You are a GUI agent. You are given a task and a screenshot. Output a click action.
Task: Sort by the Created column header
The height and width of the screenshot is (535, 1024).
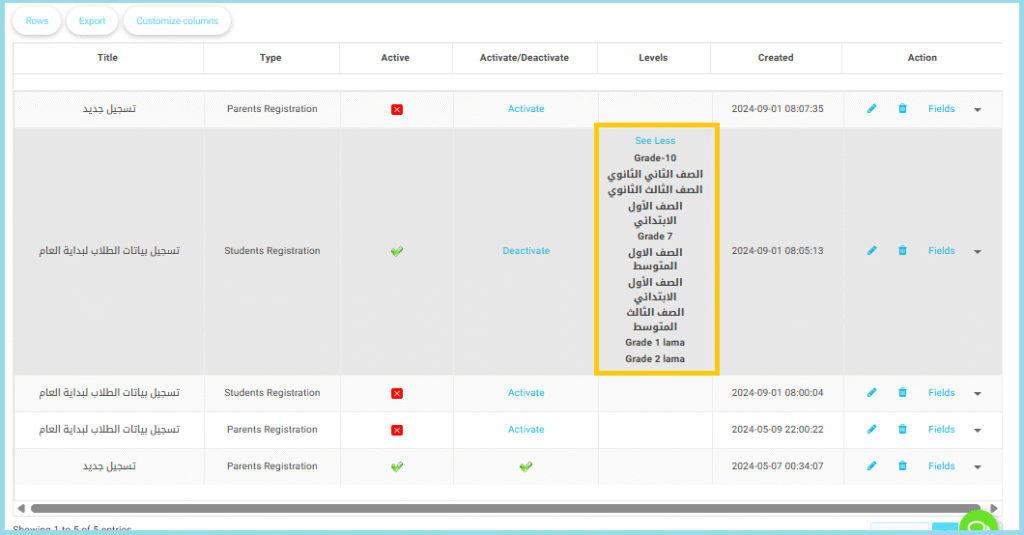click(776, 58)
